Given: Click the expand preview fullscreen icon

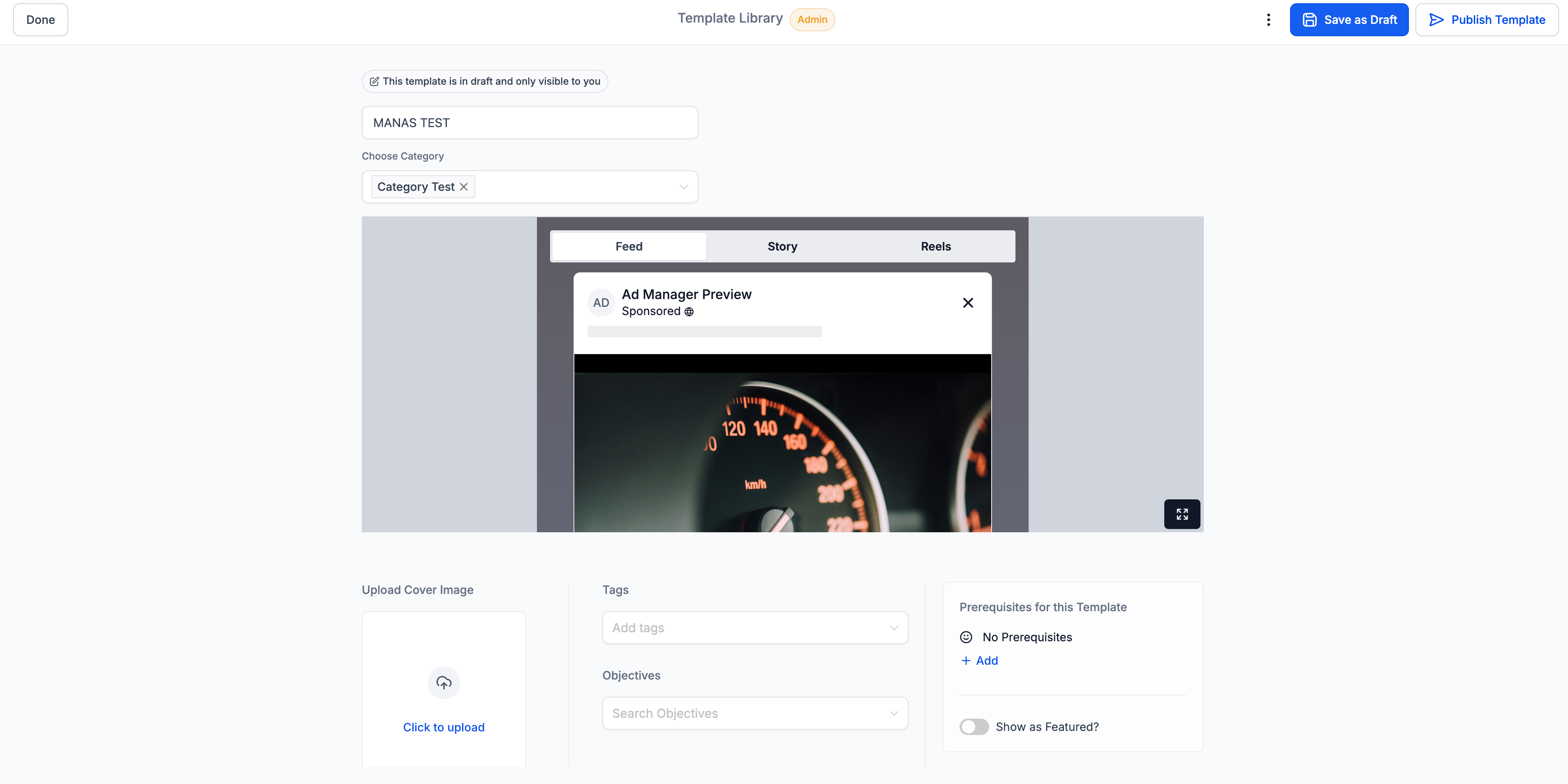Looking at the screenshot, I should tap(1182, 514).
